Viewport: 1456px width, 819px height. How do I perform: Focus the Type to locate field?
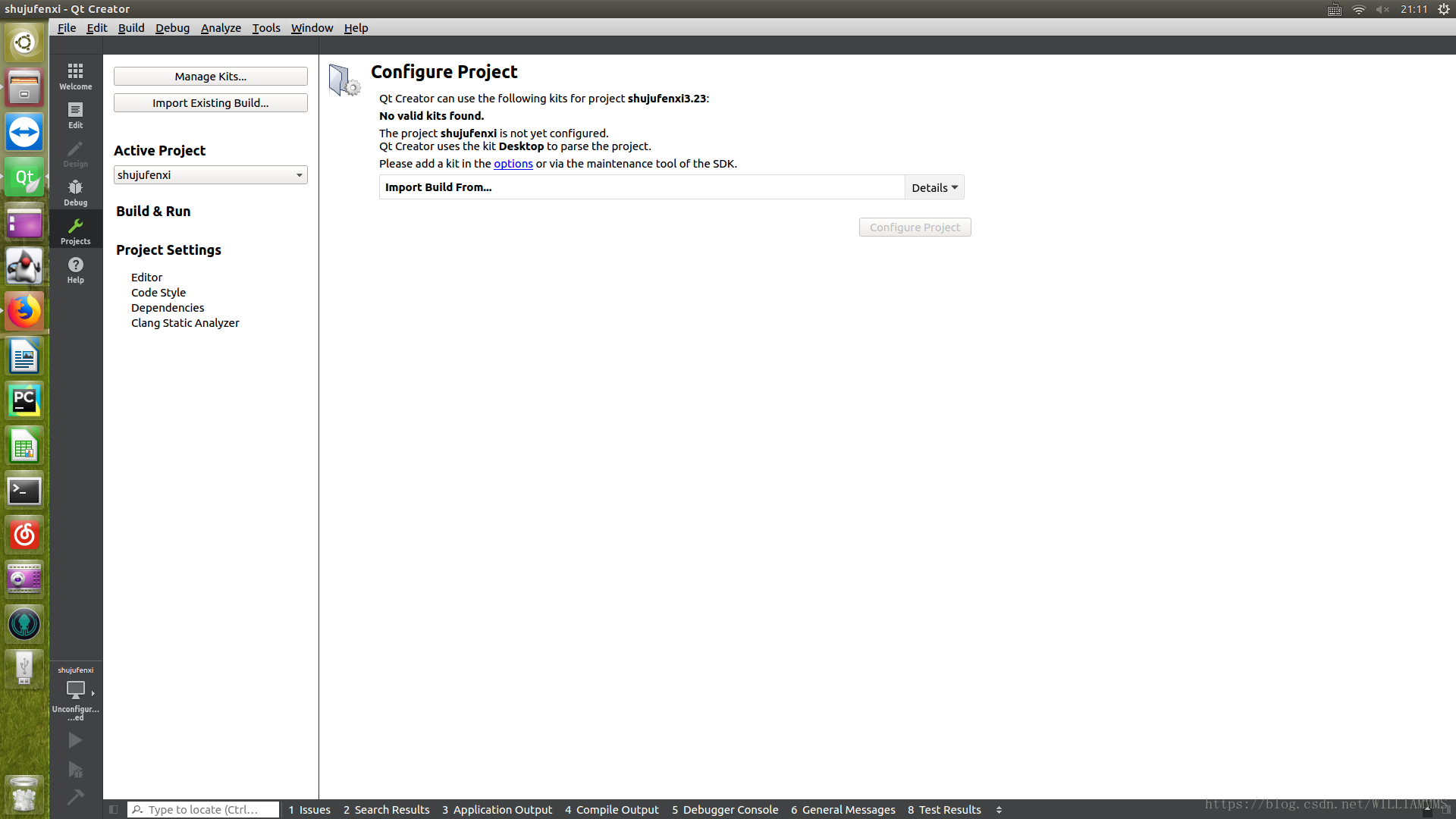[203, 810]
